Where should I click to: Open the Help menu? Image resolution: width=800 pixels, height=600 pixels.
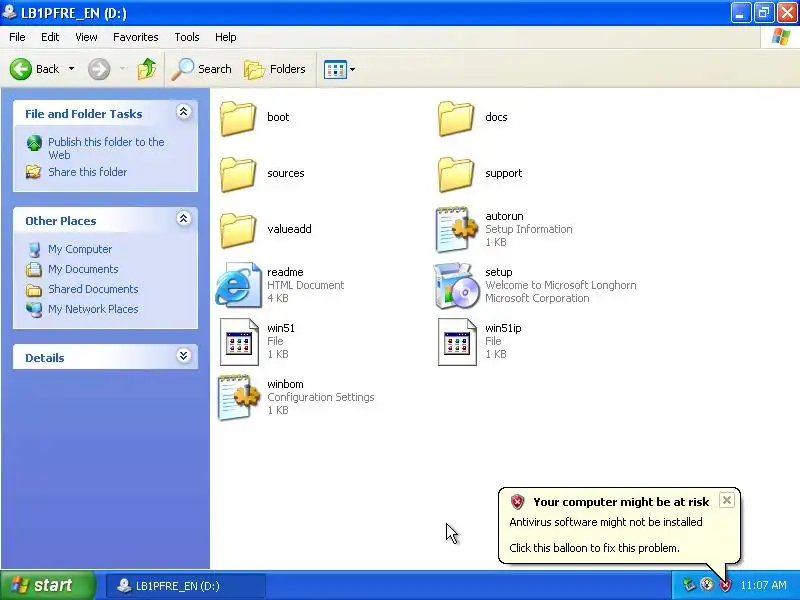[226, 37]
